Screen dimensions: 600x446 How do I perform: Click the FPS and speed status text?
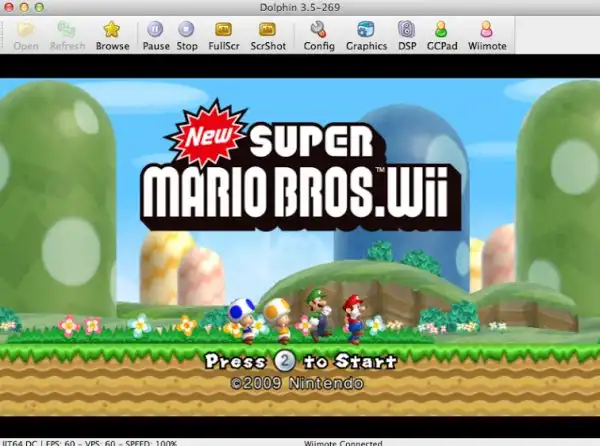click(x=90, y=441)
